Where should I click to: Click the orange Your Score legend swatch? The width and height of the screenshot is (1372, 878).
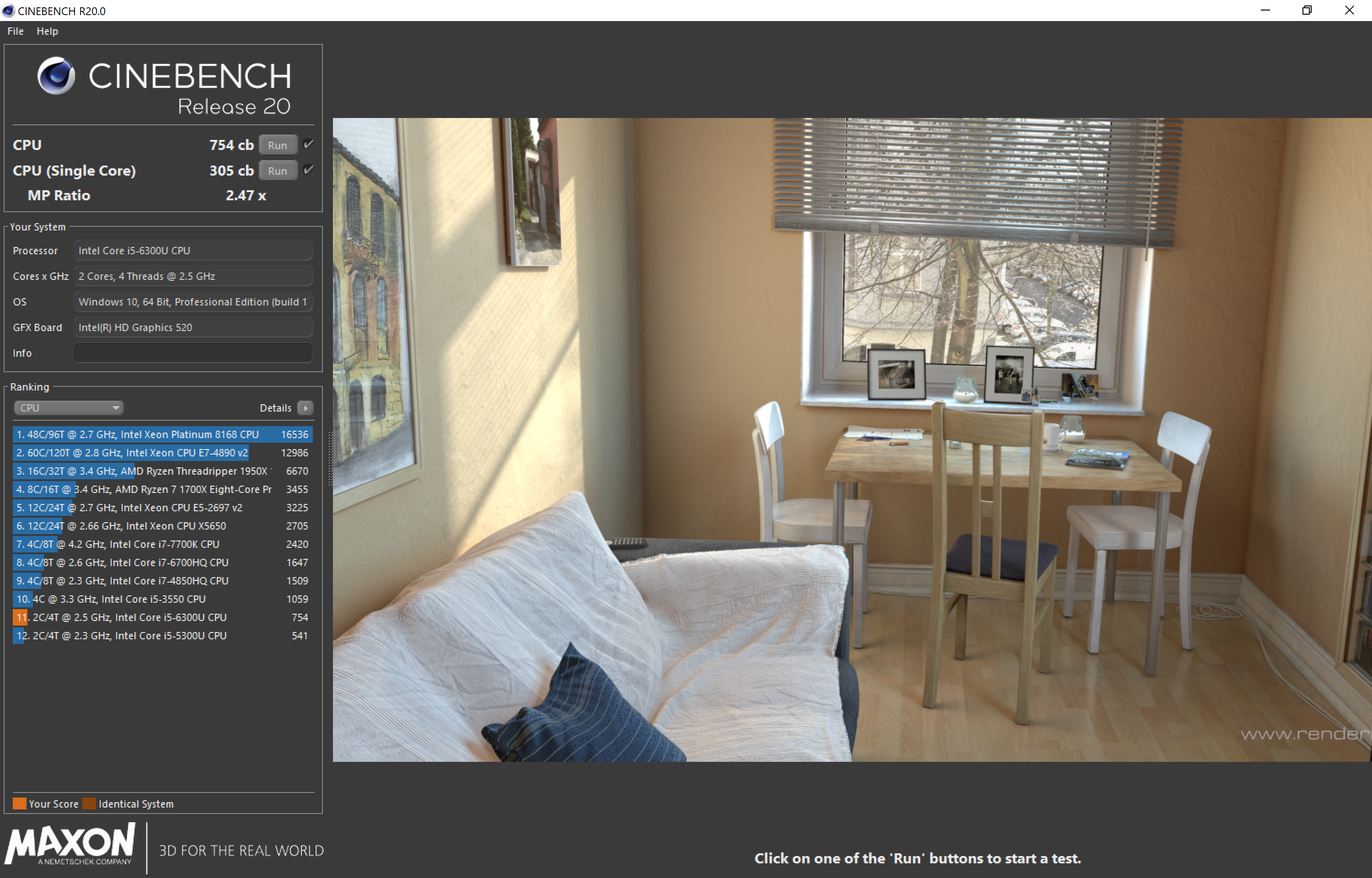[x=19, y=803]
